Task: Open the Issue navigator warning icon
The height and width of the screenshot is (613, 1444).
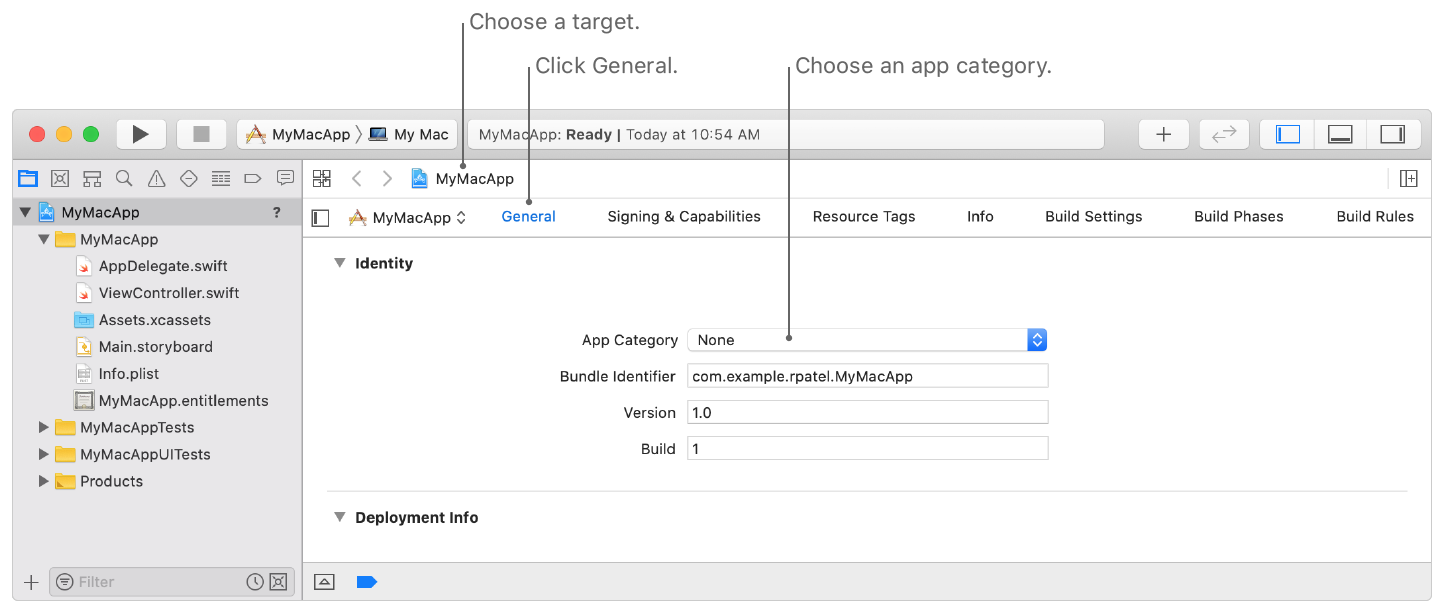Action: point(156,179)
